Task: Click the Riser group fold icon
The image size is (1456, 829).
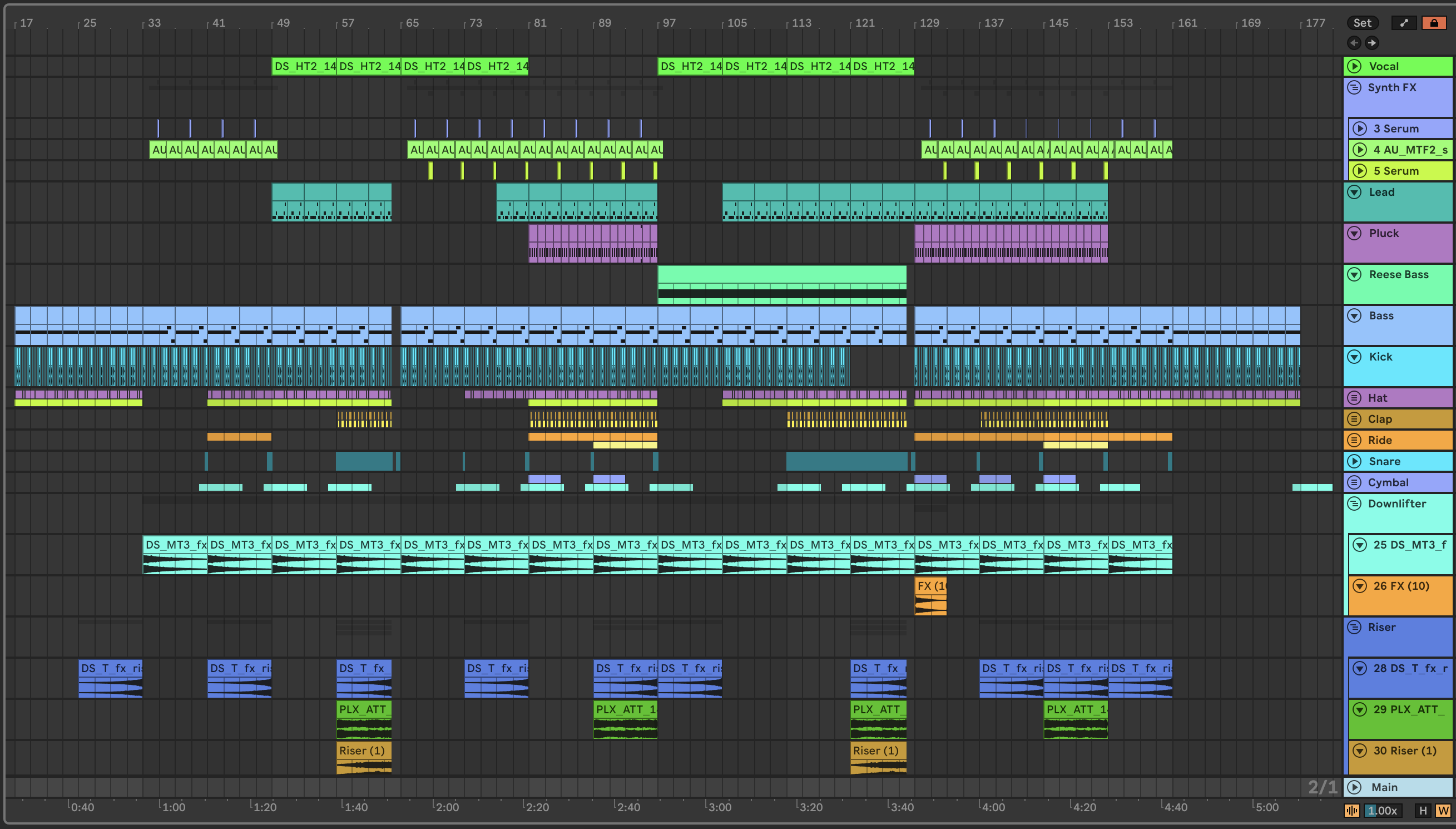Action: tap(1355, 627)
